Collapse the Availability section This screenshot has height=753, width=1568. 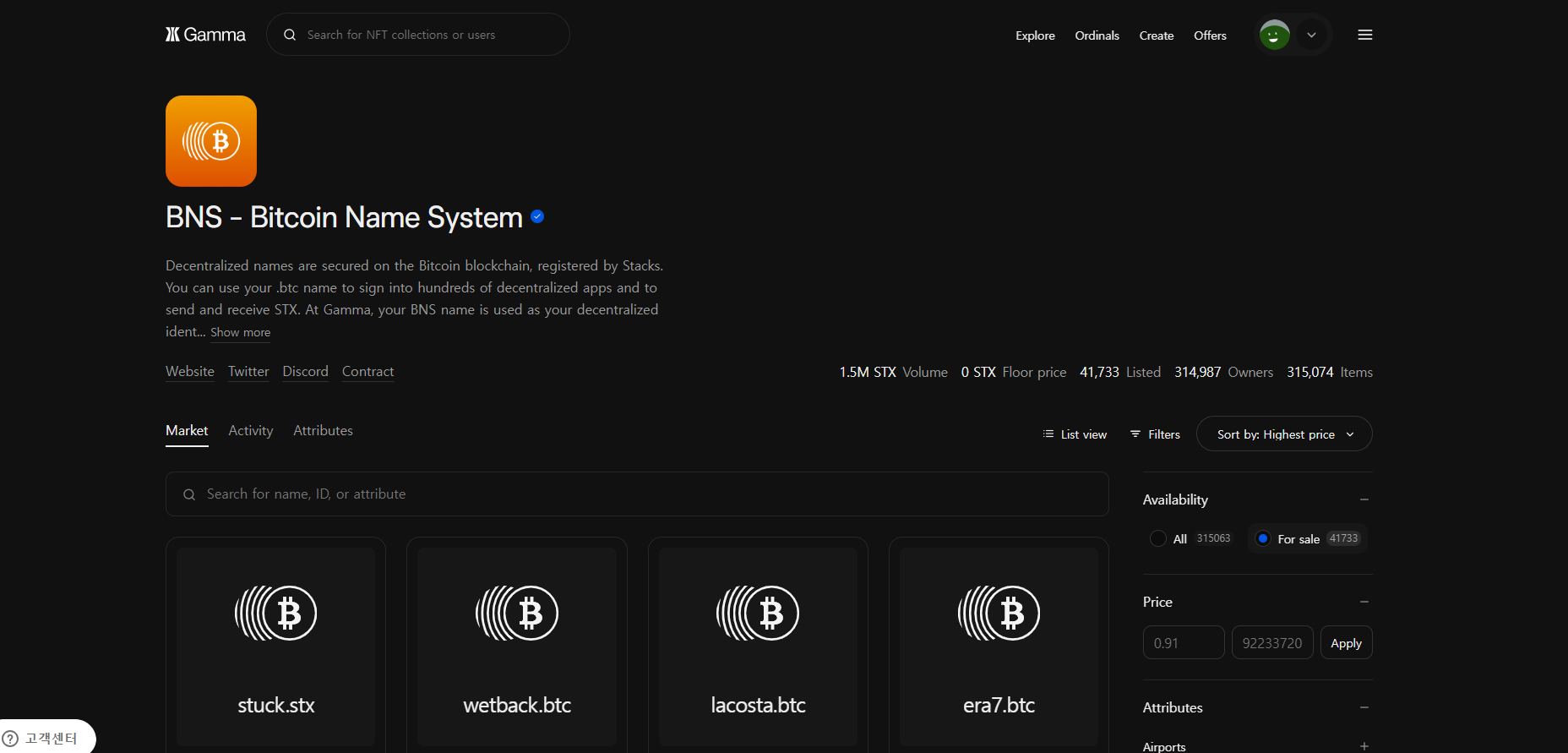(x=1364, y=499)
